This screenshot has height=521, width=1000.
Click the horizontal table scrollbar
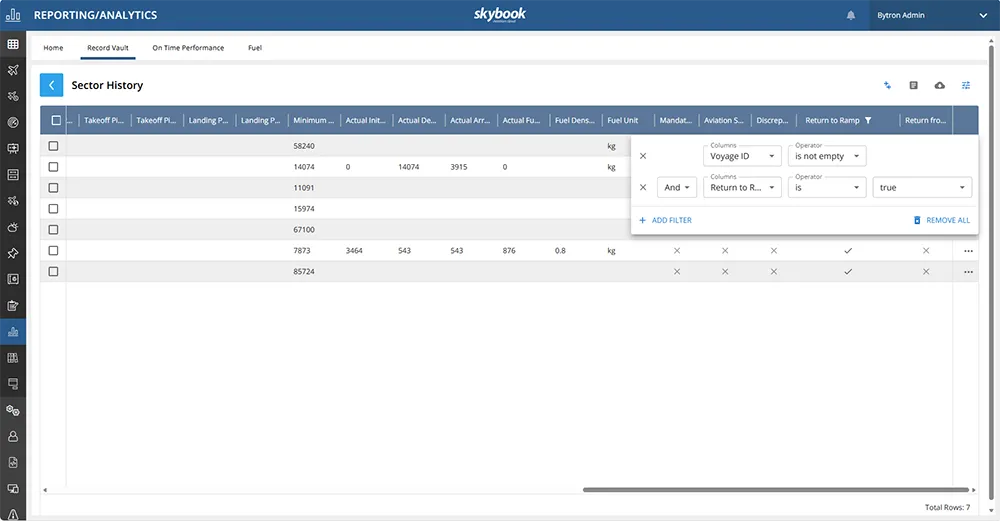(x=775, y=490)
